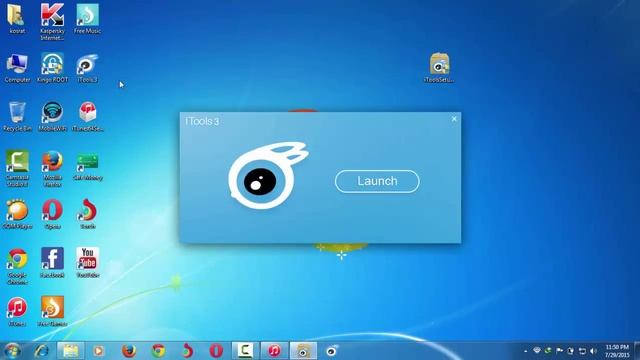The width and height of the screenshot is (640, 360).
Task: Click the taskbar clock showing 11:50 PM
Action: pyautogui.click(x=617, y=351)
